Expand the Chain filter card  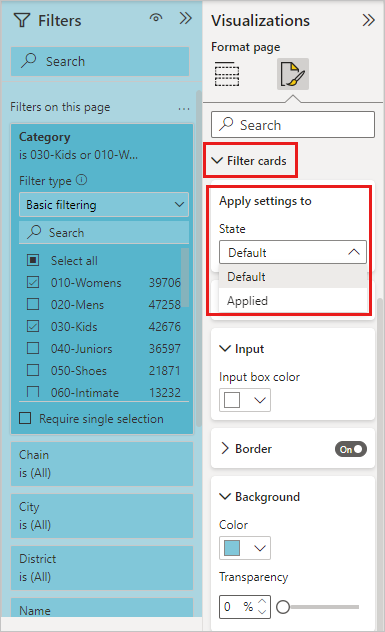102,464
